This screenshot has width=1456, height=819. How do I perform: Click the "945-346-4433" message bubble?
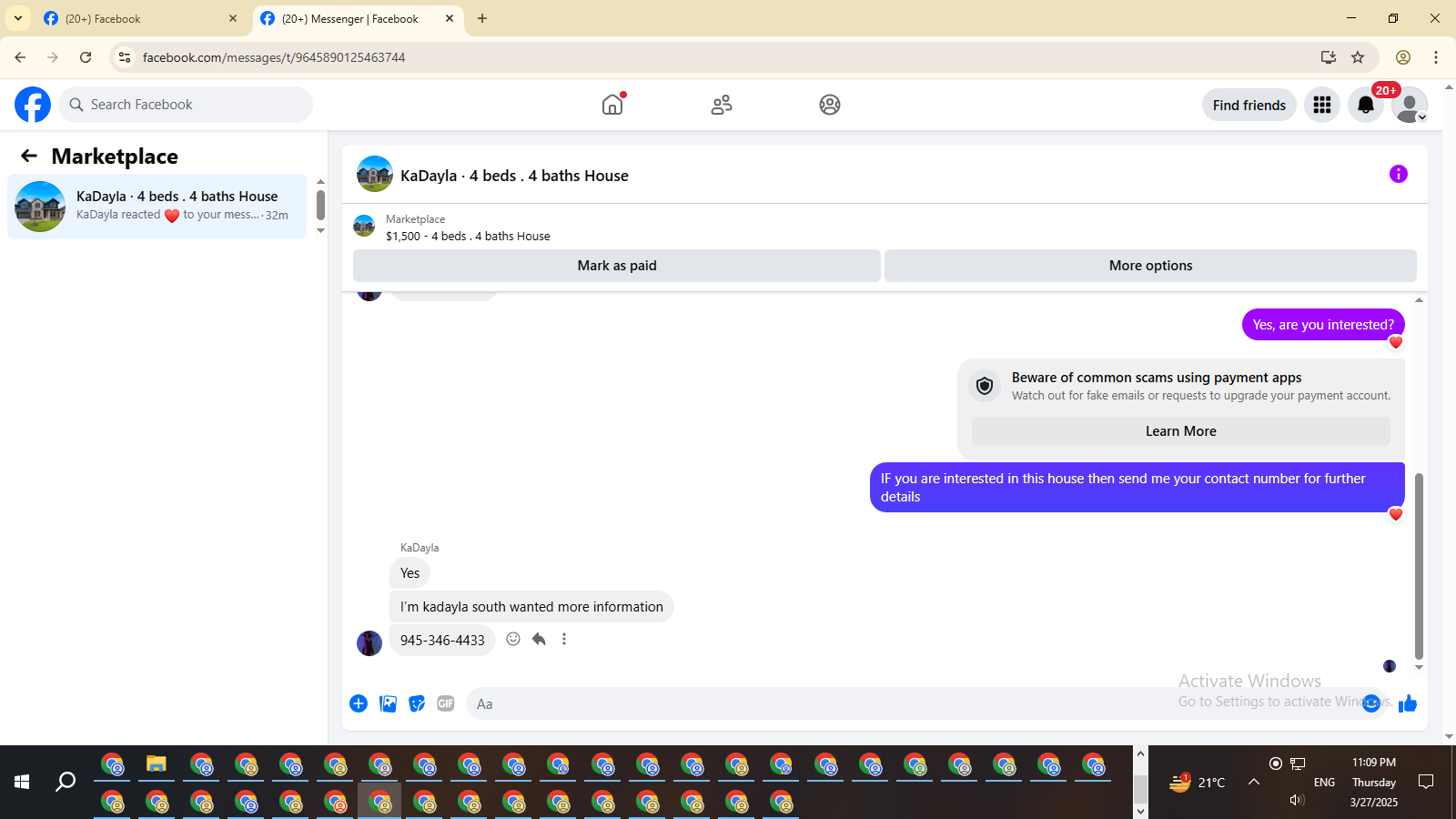coord(442,641)
